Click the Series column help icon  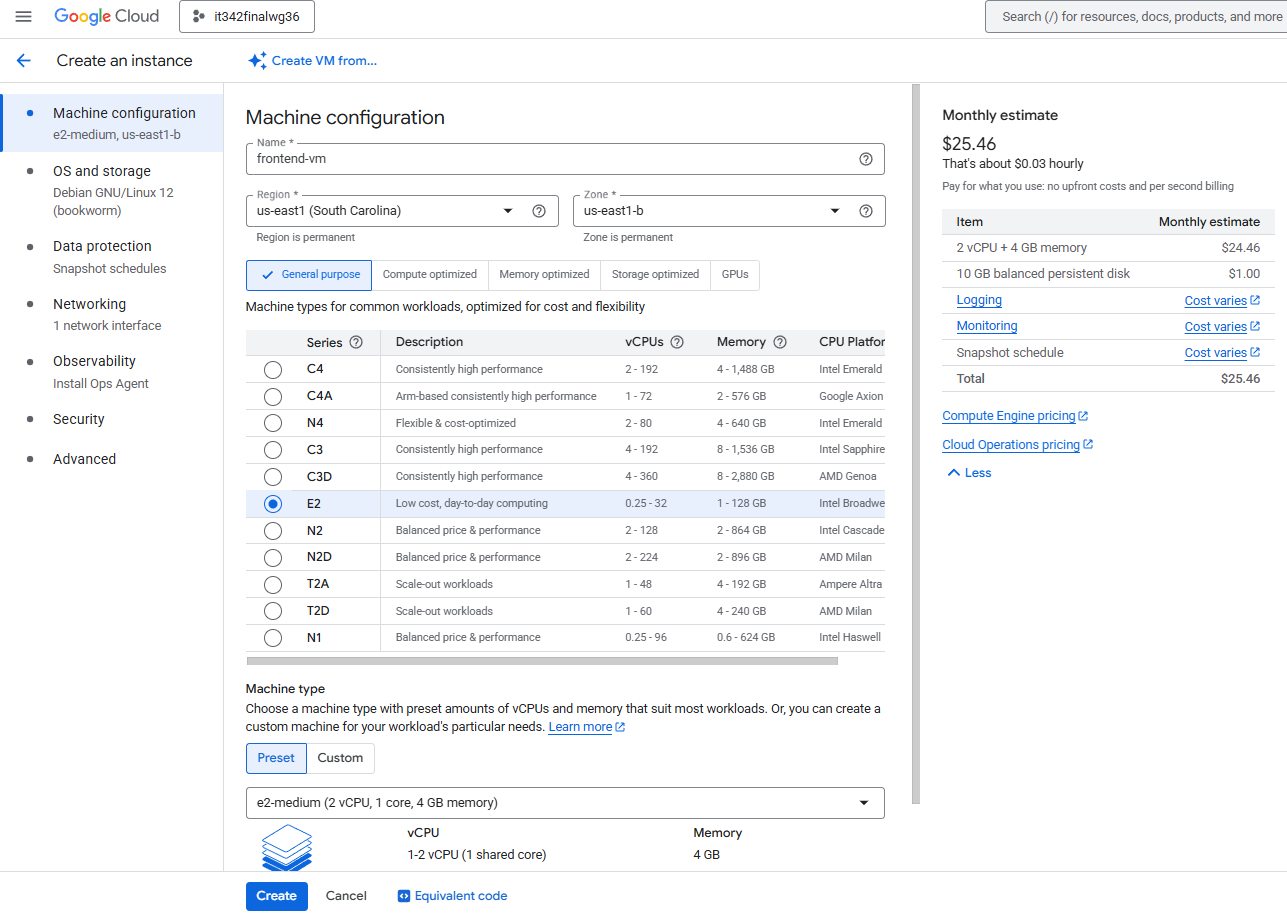tap(356, 342)
